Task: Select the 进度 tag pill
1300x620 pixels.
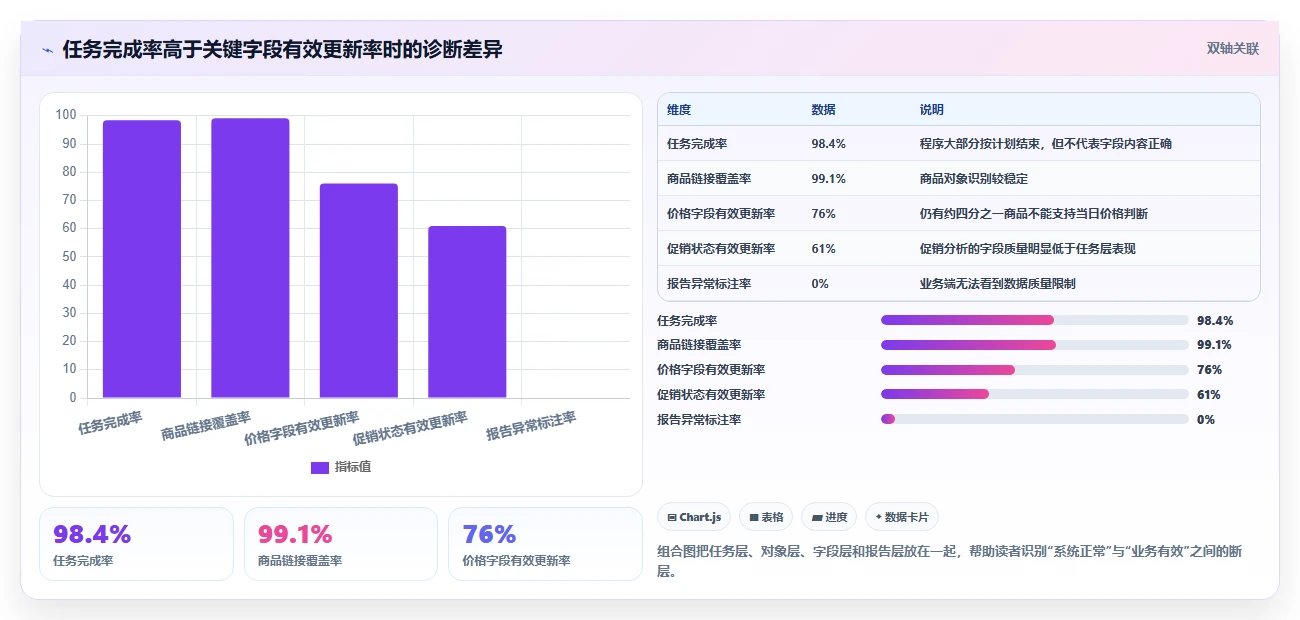Action: pos(829,517)
